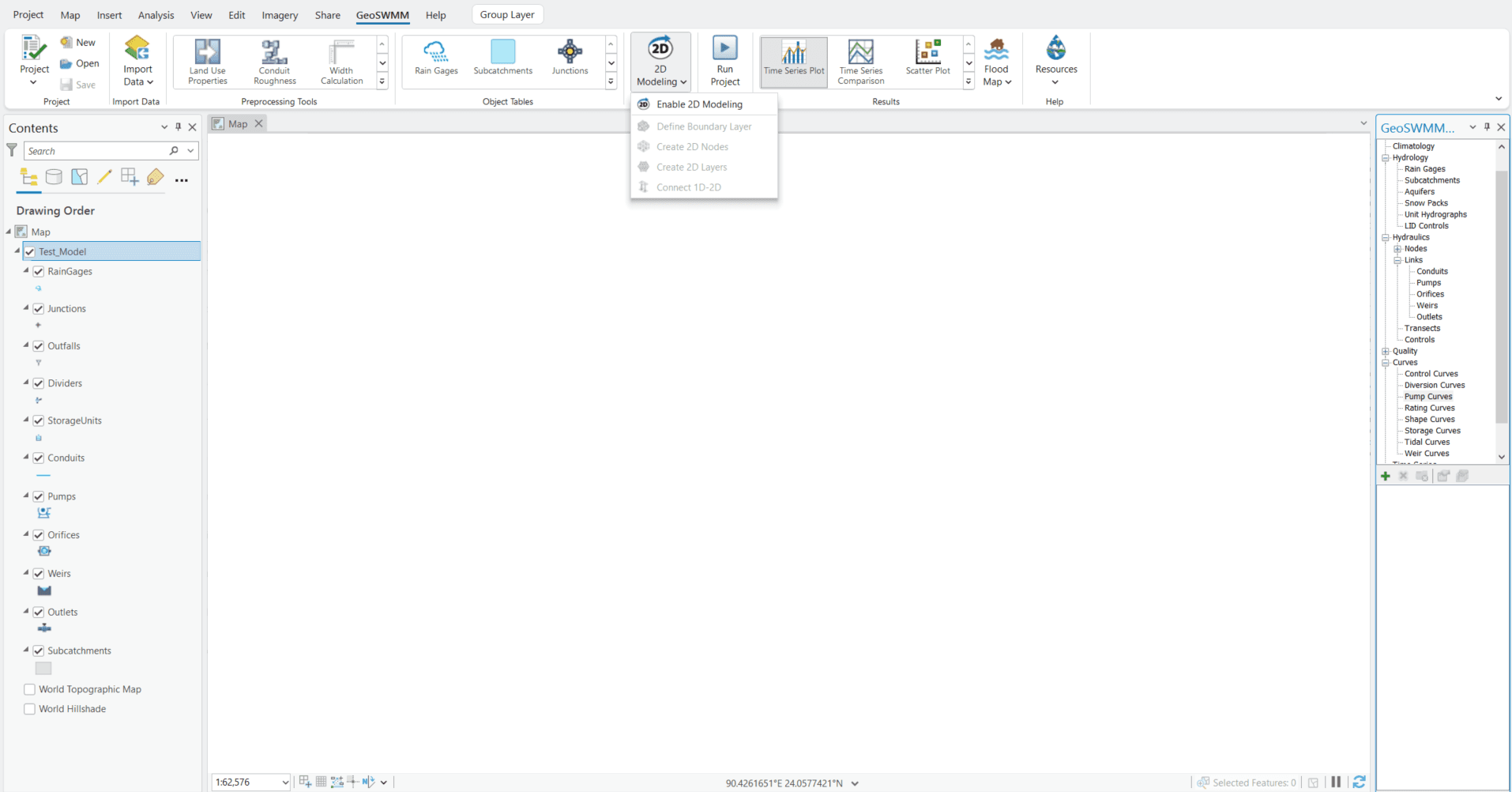Uncheck the Test_Model group layer

(x=29, y=251)
